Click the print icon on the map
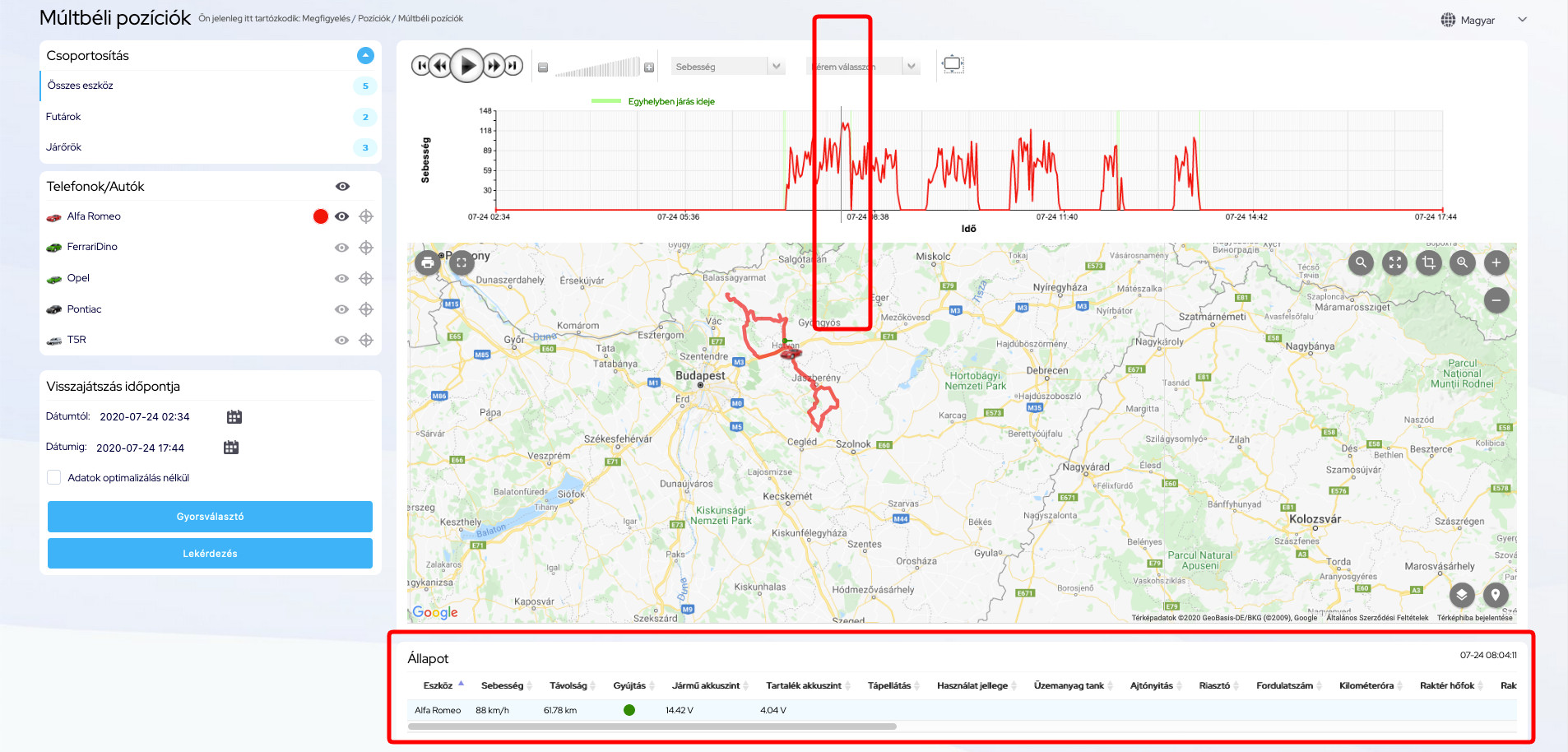 click(x=427, y=263)
